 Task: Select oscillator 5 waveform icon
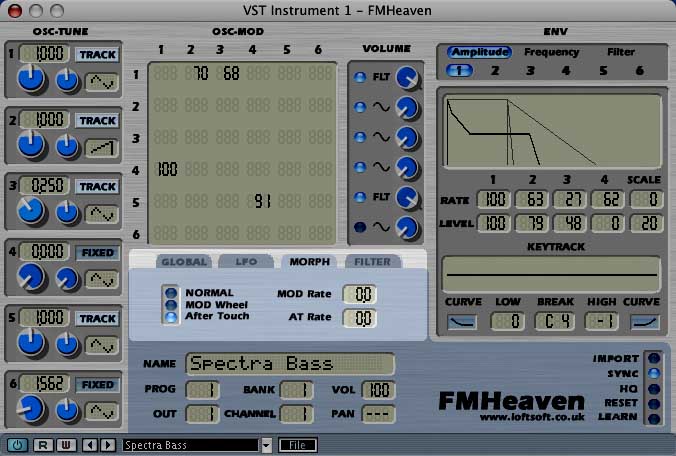tap(101, 345)
